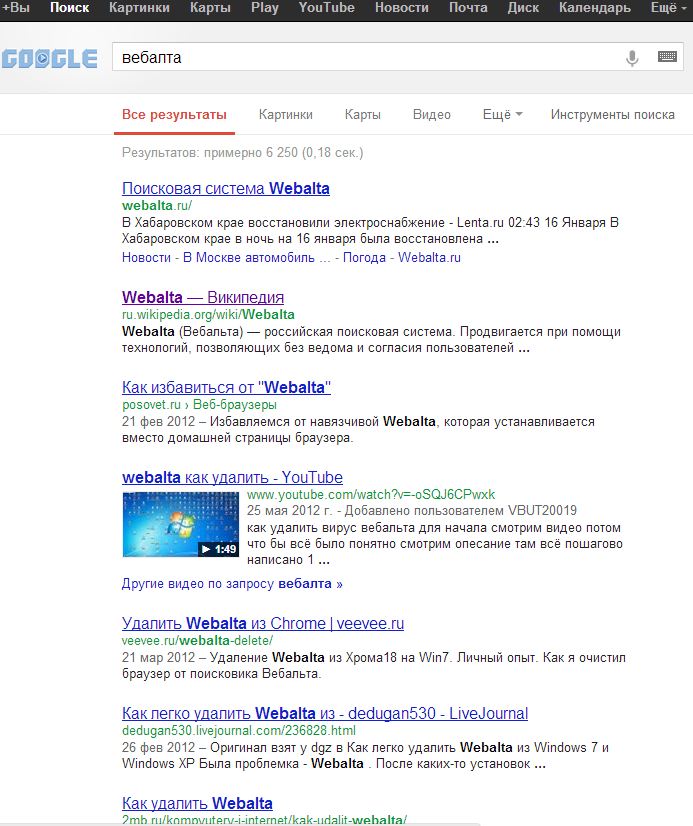Expand Ещё dropdown under search box
Screen dimensions: 693x826
(x=502, y=115)
